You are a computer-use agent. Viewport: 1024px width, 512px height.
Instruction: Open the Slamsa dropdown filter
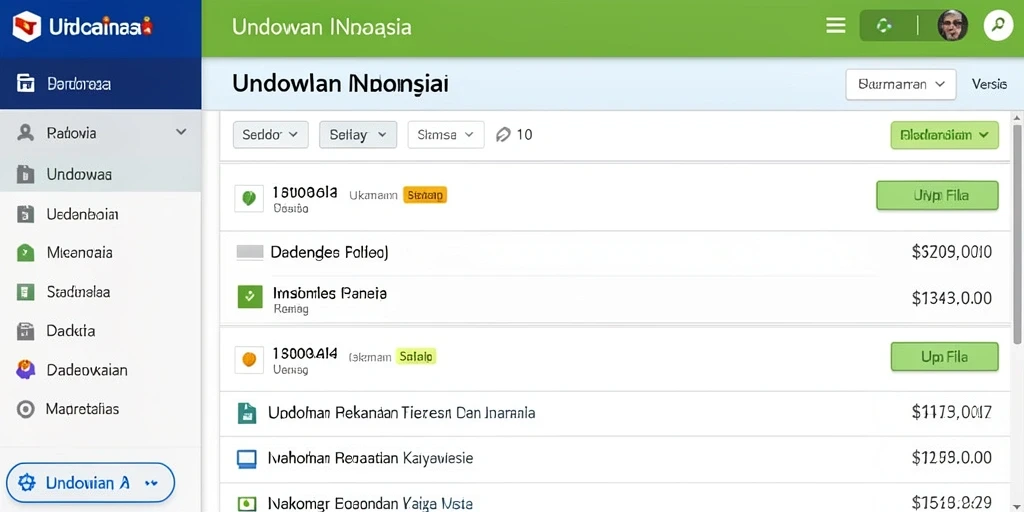tap(446, 135)
